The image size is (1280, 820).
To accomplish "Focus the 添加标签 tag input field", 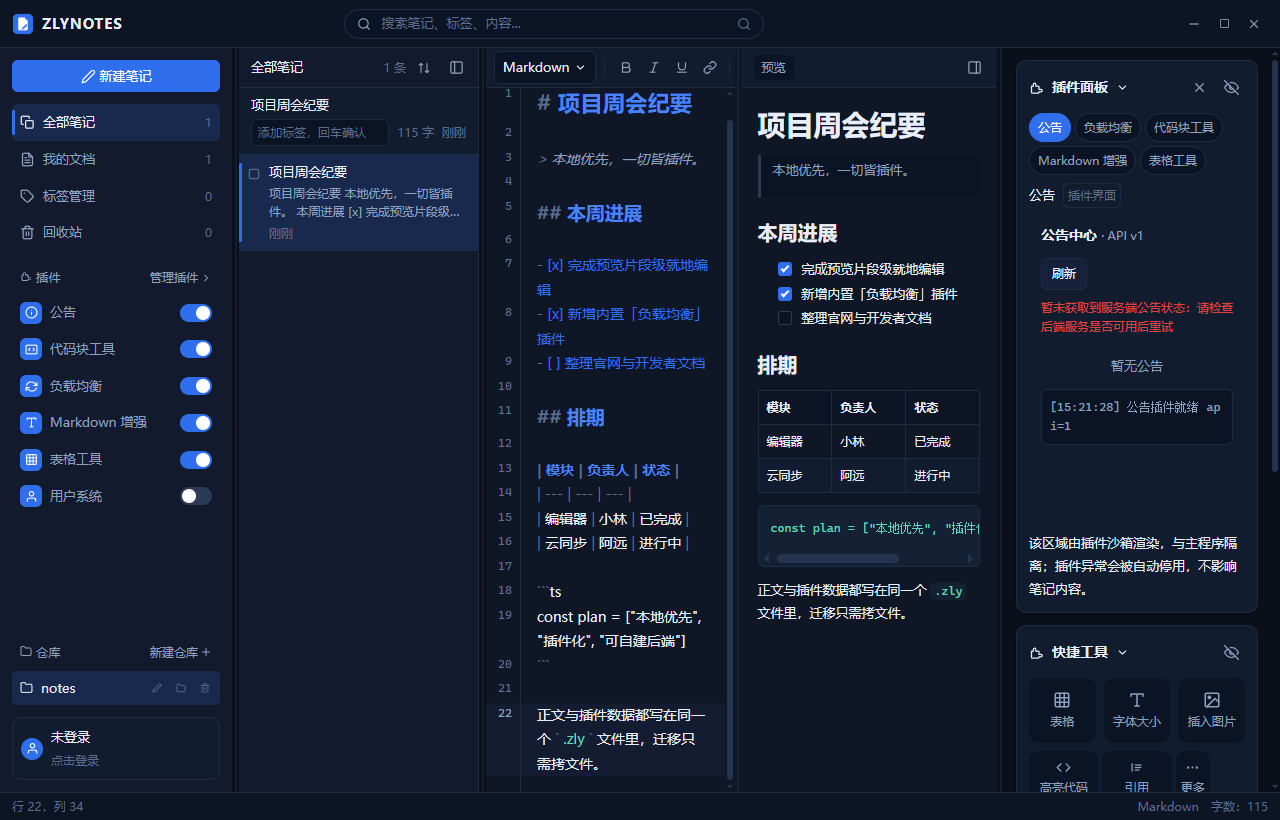I will 320,132.
